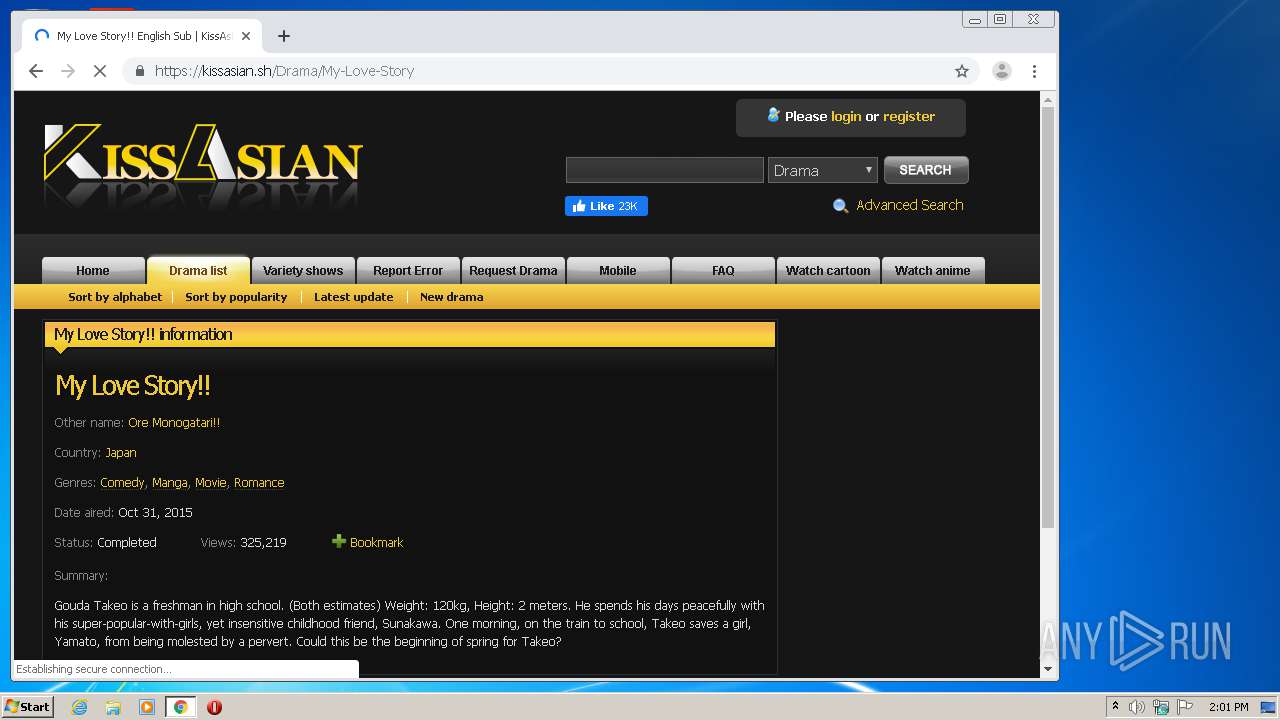The height and width of the screenshot is (720, 1280).
Task: Click the Action Center flag icon
Action: pyautogui.click(x=1185, y=707)
